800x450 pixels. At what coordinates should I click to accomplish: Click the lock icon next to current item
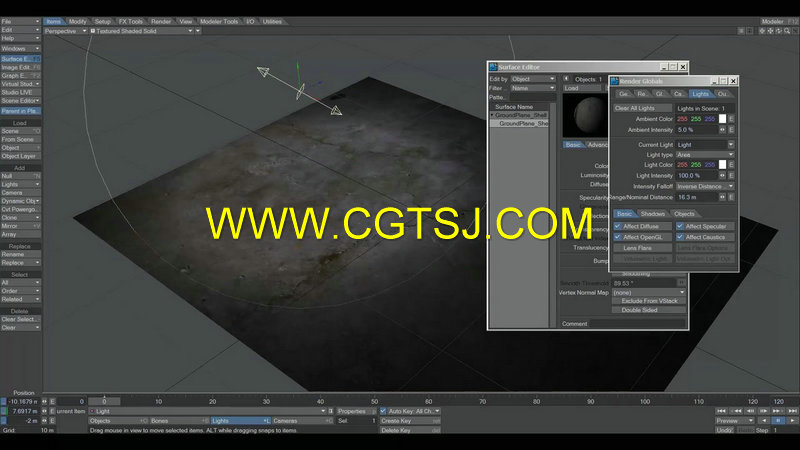click(331, 411)
